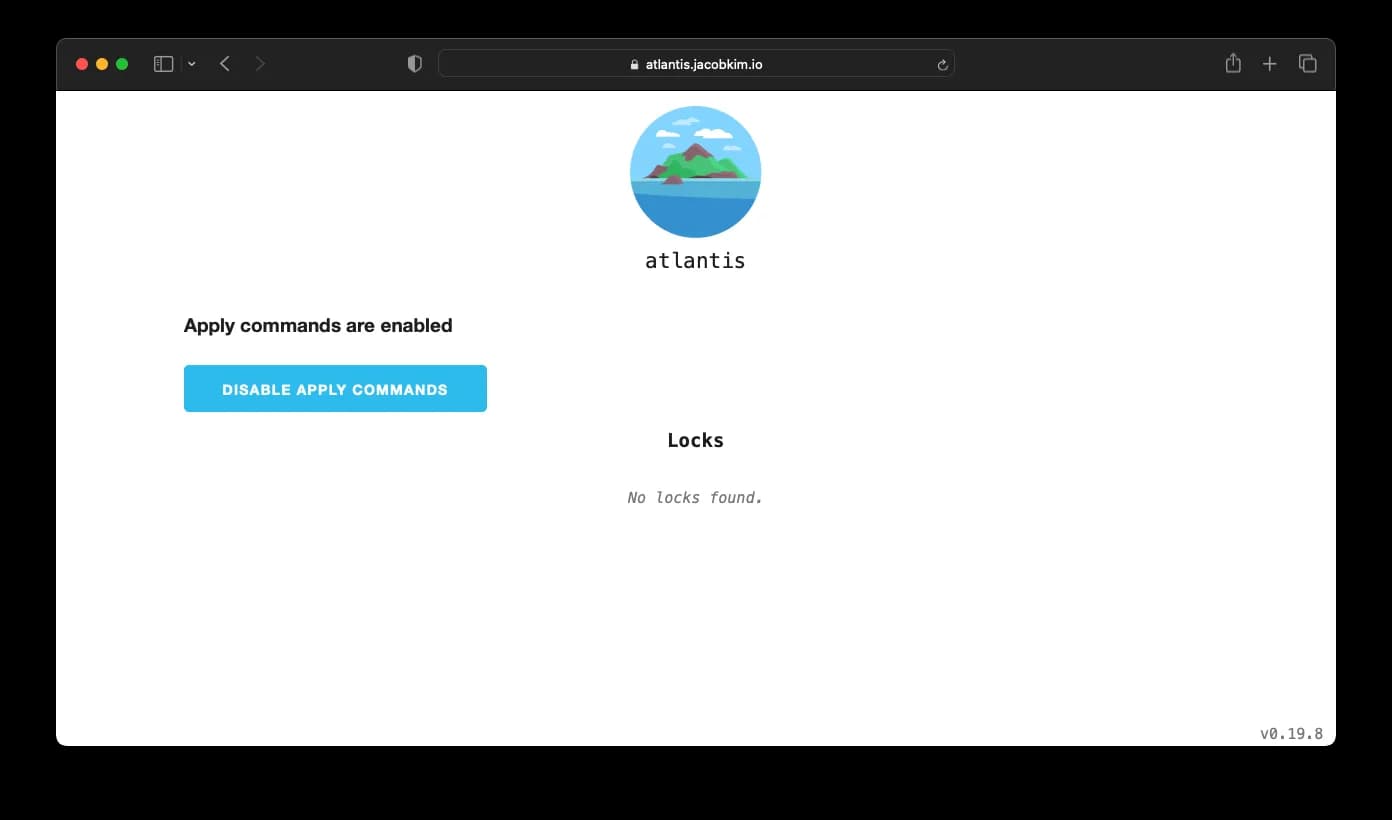
Task: Open the Share sheet icon
Action: pyautogui.click(x=1233, y=62)
